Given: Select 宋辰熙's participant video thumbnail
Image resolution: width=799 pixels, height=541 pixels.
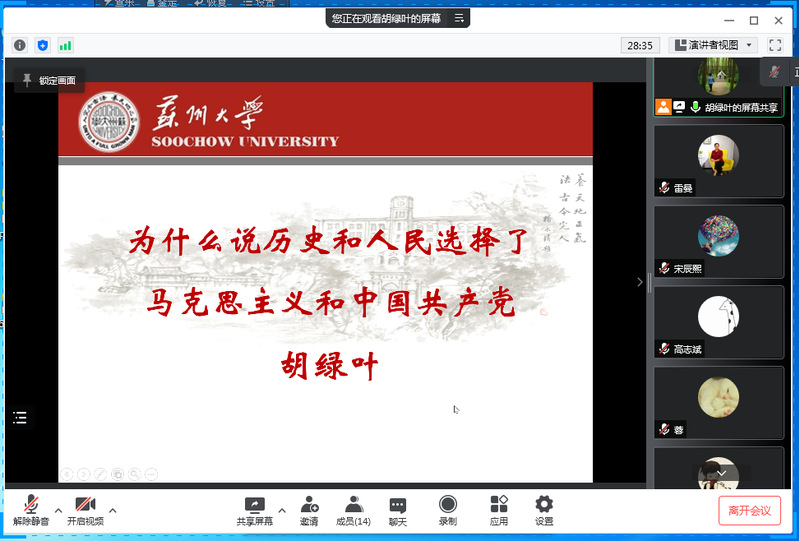Looking at the screenshot, I should 718,240.
